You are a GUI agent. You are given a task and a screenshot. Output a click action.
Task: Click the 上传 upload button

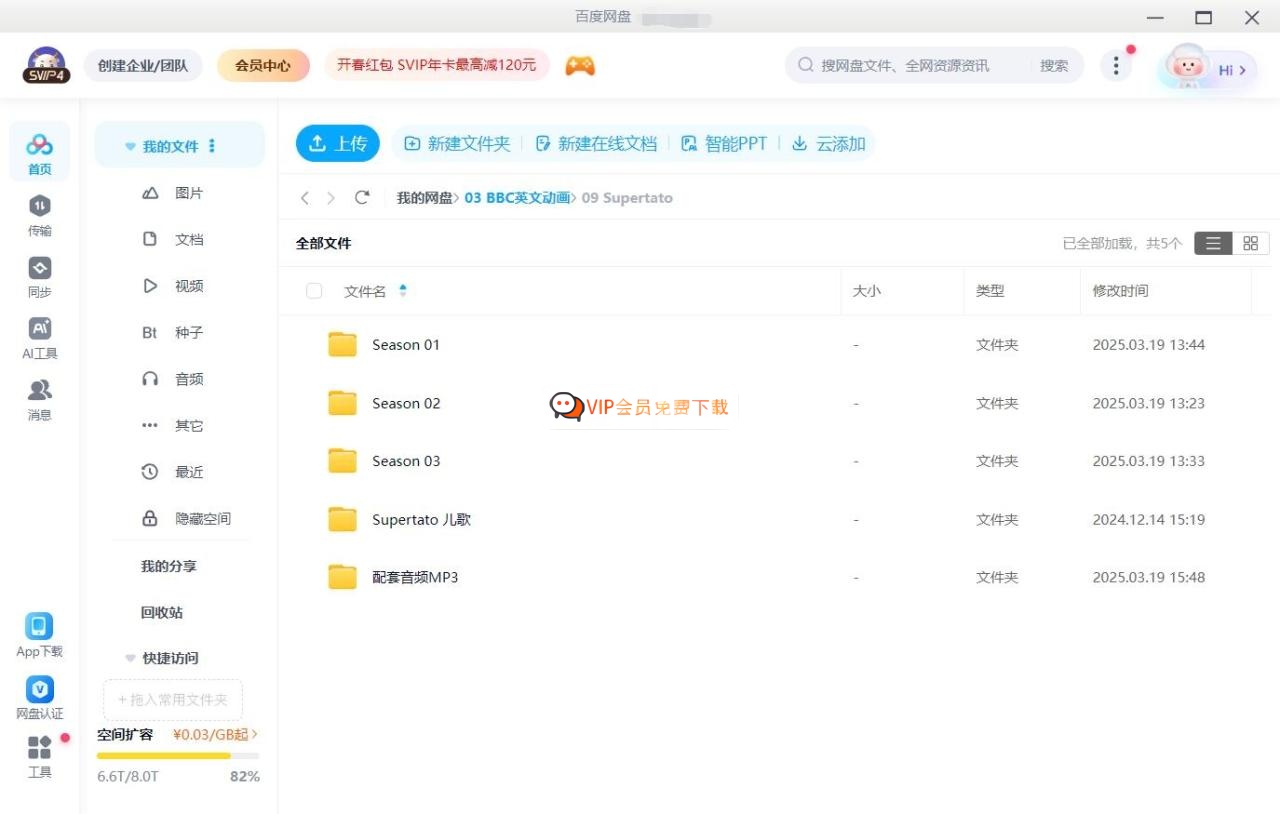pyautogui.click(x=338, y=144)
